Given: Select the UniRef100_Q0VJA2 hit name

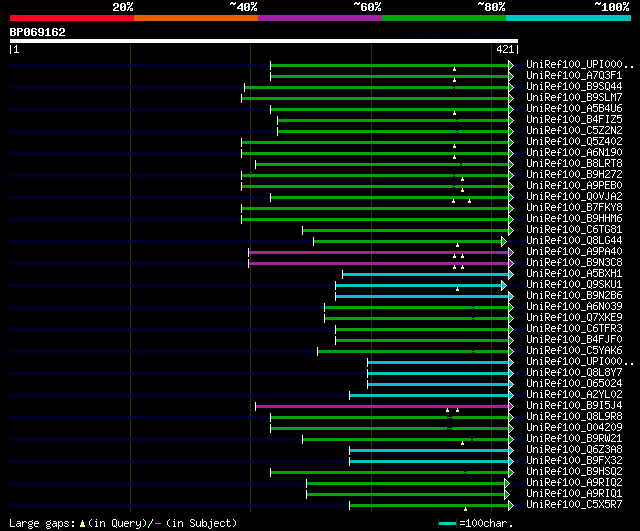Looking at the screenshot, I should pos(574,197).
